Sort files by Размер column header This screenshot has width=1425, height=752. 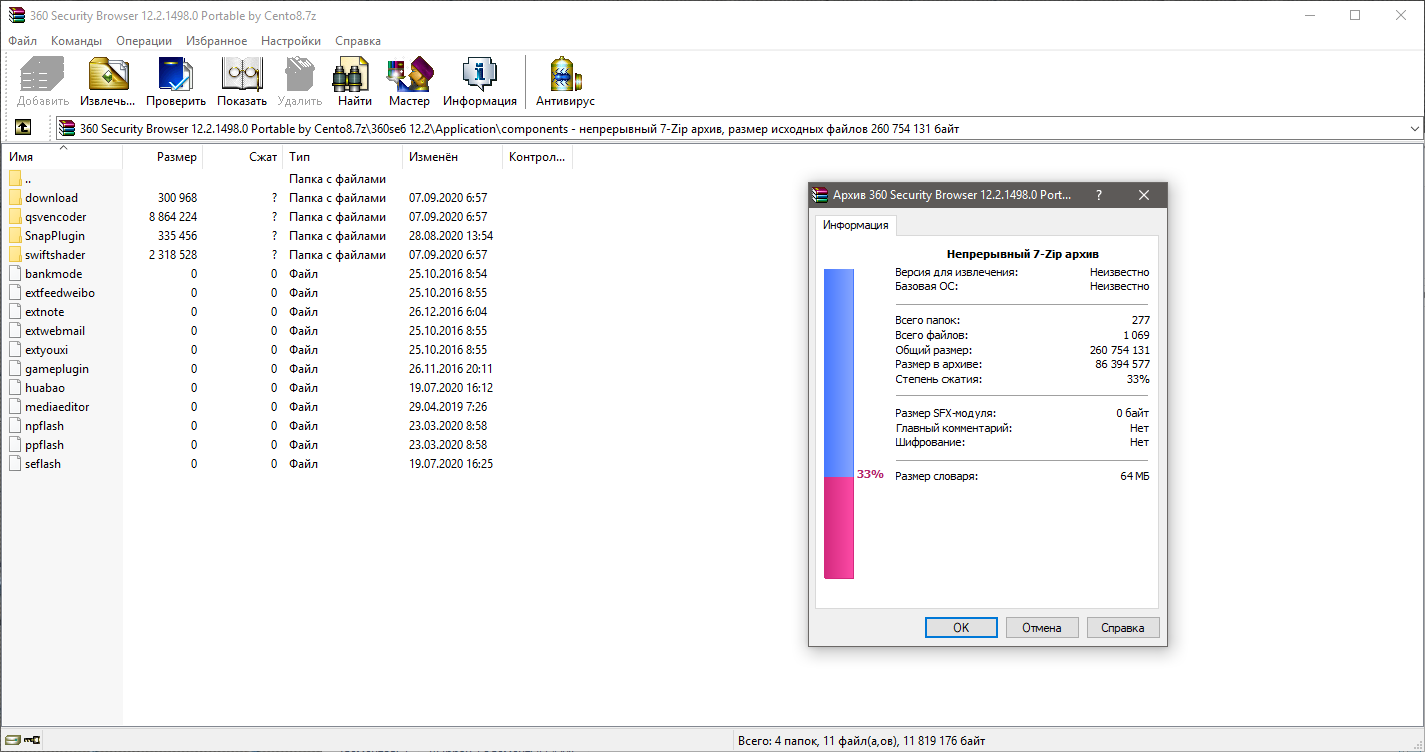(x=177, y=157)
